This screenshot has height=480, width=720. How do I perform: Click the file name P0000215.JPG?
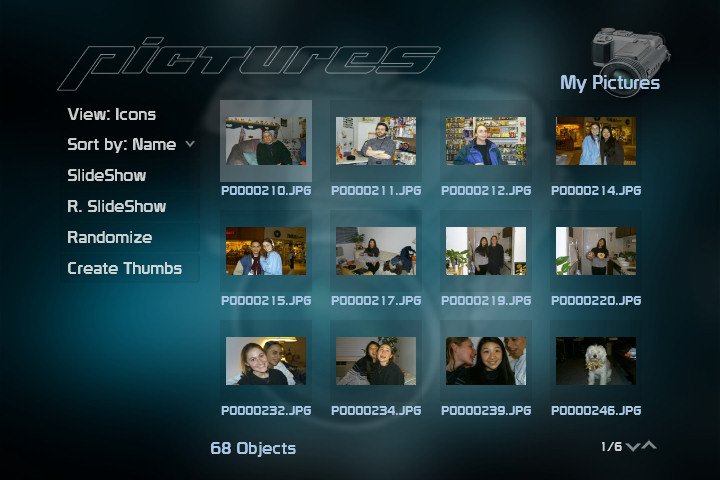coord(266,301)
